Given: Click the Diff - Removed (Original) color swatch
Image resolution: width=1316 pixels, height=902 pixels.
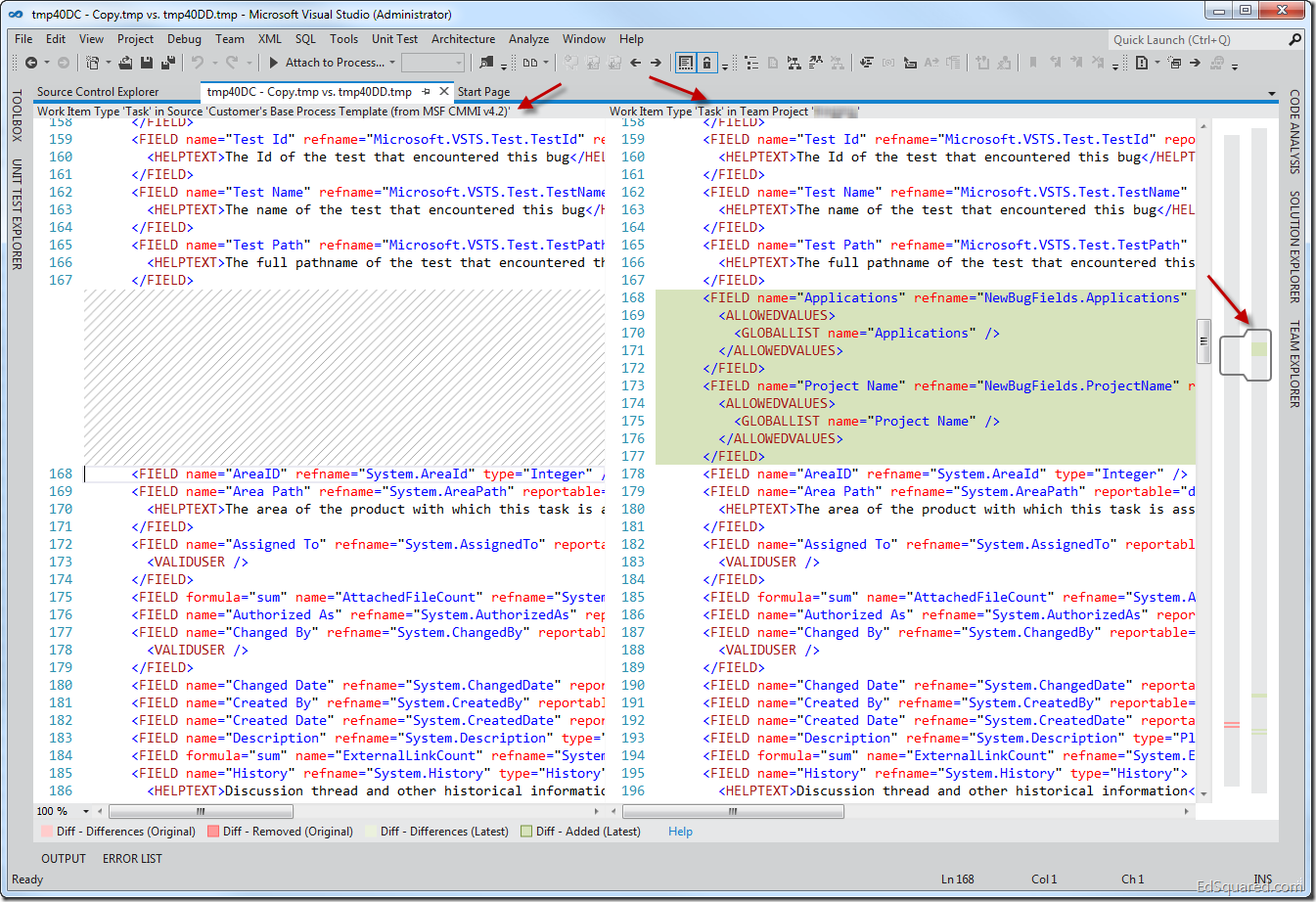Looking at the screenshot, I should pyautogui.click(x=213, y=832).
